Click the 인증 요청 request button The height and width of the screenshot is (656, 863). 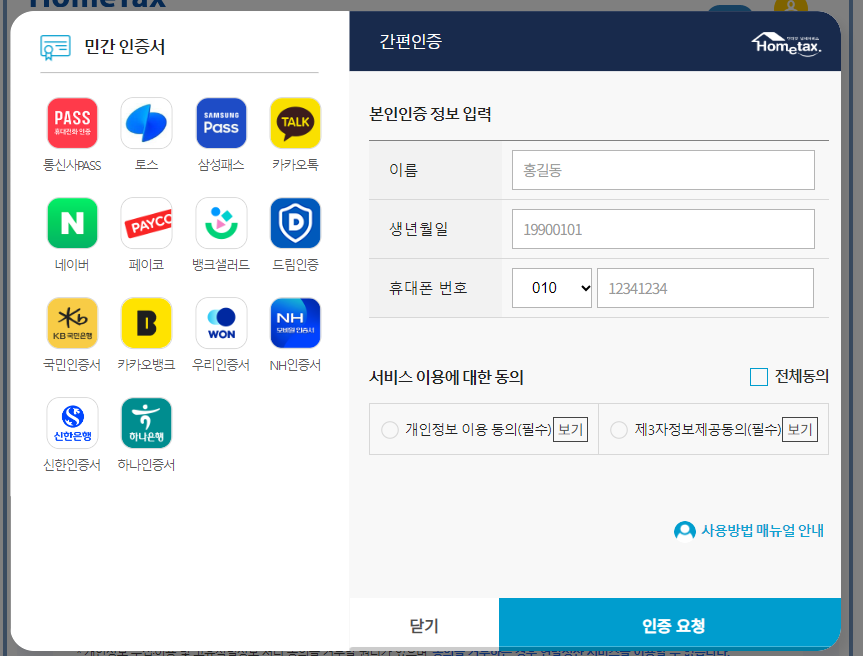[x=670, y=626]
